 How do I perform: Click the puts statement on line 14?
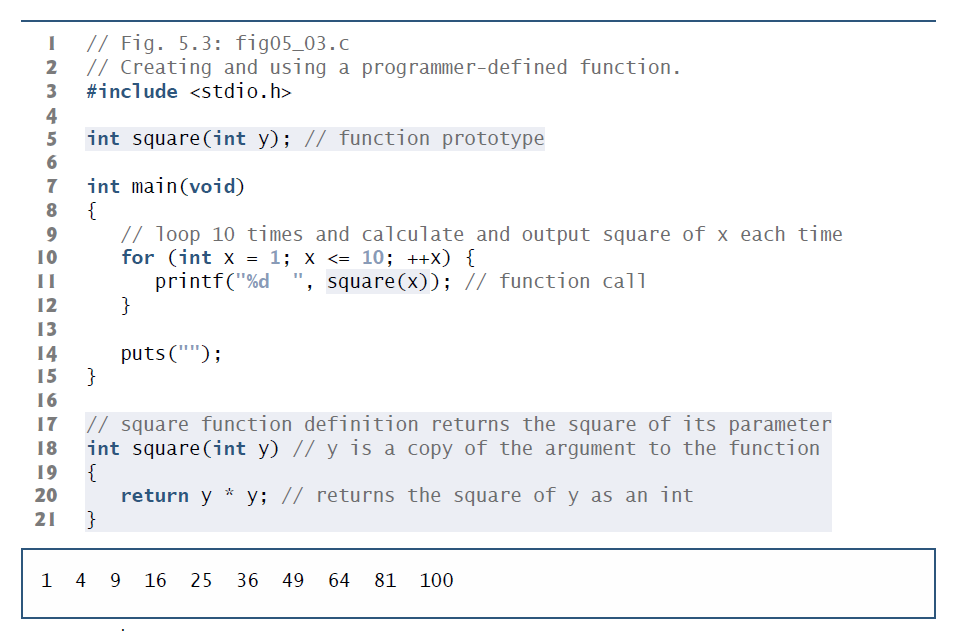click(171, 354)
